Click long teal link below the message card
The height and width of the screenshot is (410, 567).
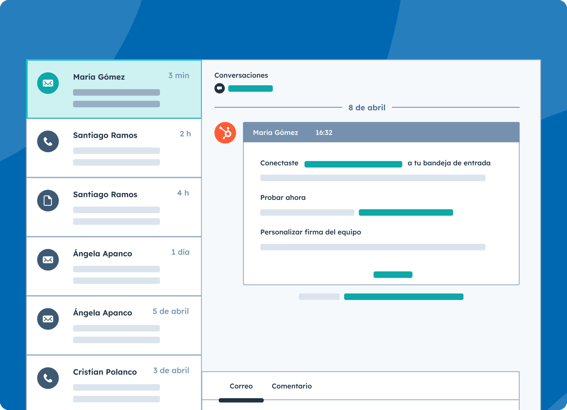click(x=404, y=297)
